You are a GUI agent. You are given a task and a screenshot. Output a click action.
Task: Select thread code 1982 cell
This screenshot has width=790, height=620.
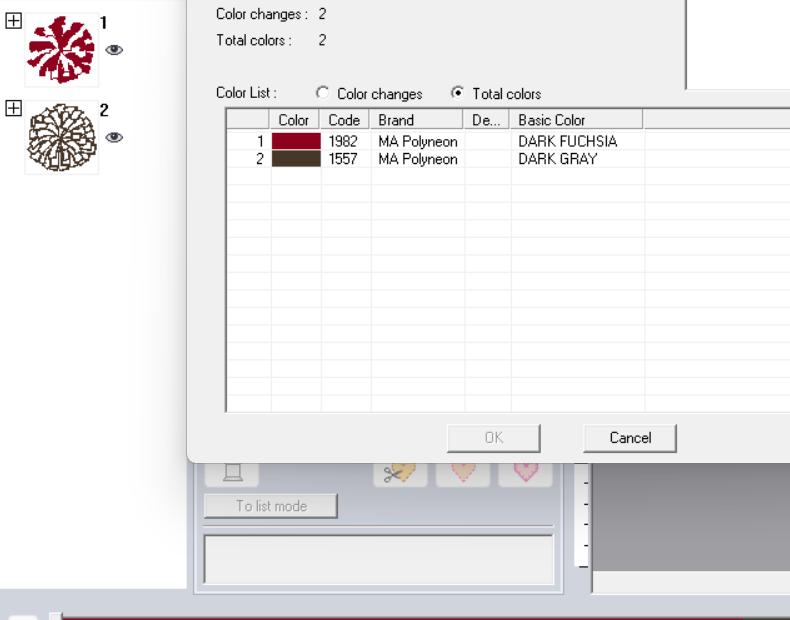(346, 141)
